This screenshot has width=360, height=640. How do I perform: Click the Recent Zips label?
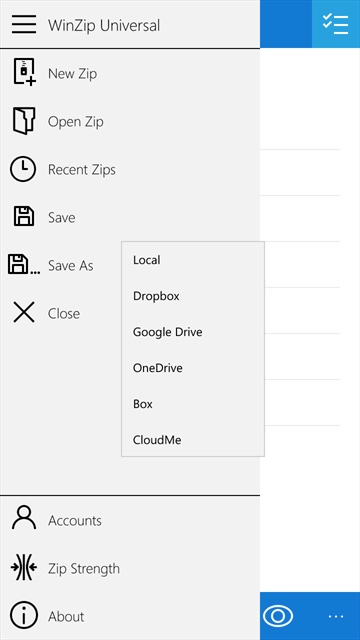point(82,169)
